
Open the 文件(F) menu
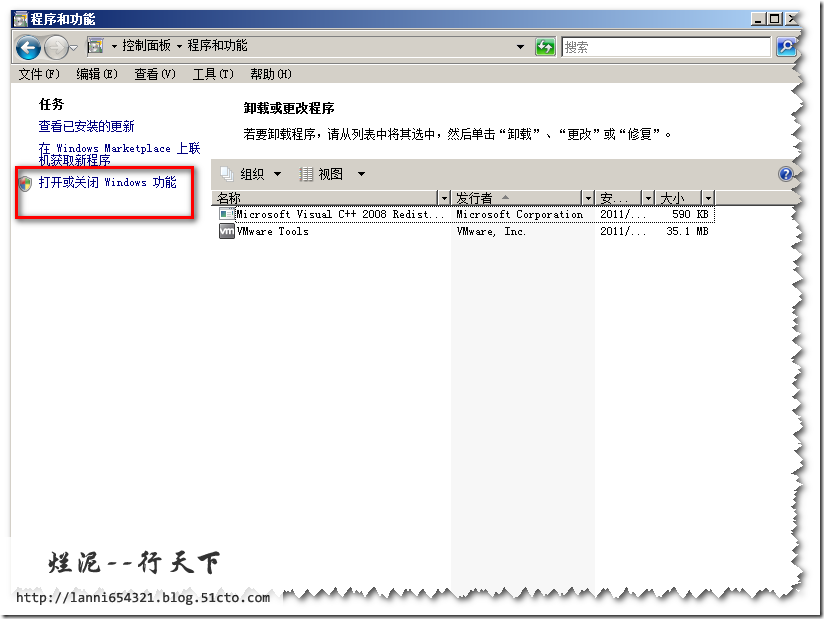click(x=39, y=74)
